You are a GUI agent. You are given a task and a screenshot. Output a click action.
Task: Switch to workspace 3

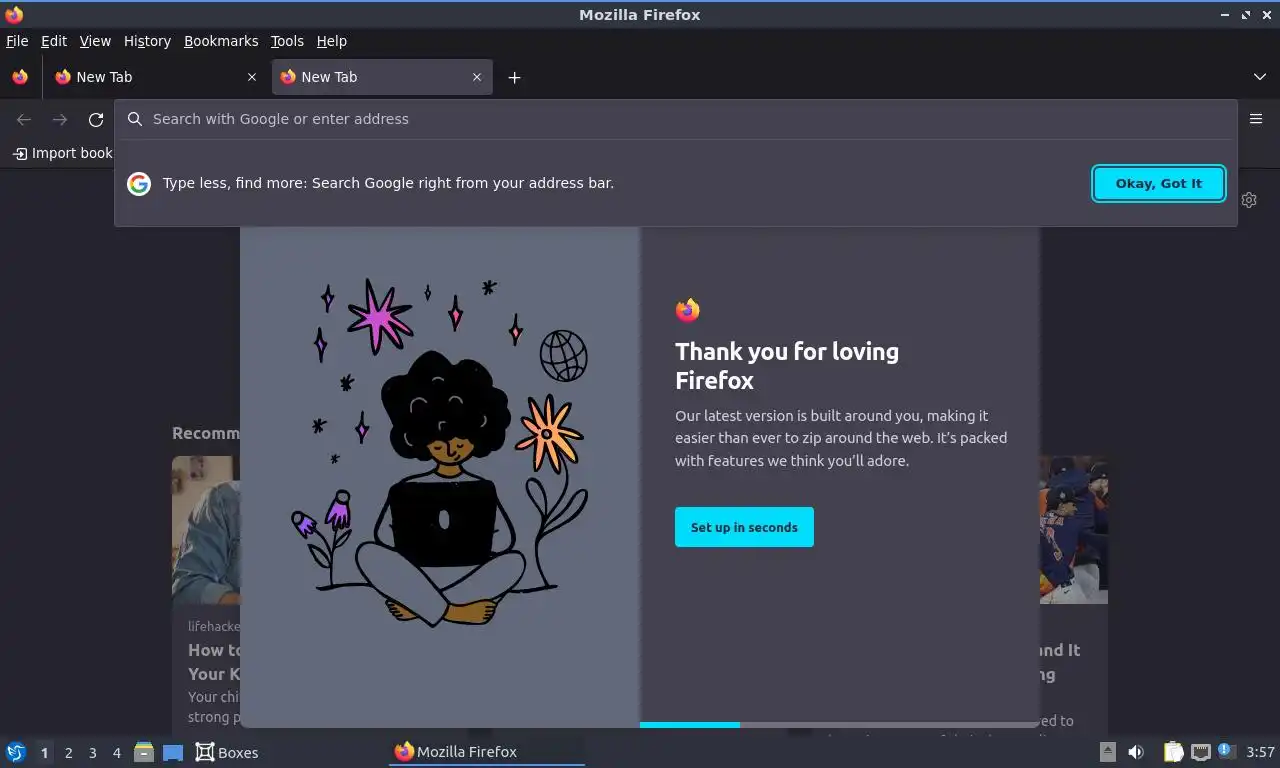click(92, 753)
